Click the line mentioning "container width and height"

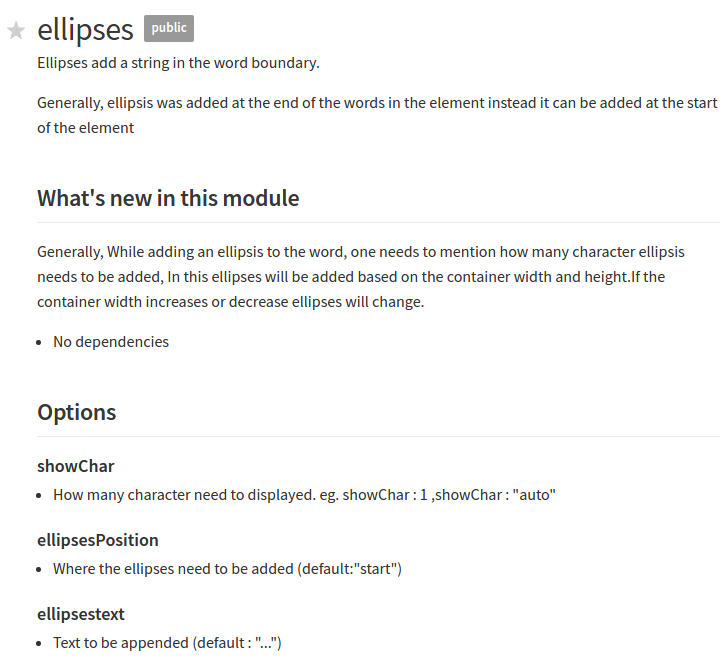(x=351, y=277)
